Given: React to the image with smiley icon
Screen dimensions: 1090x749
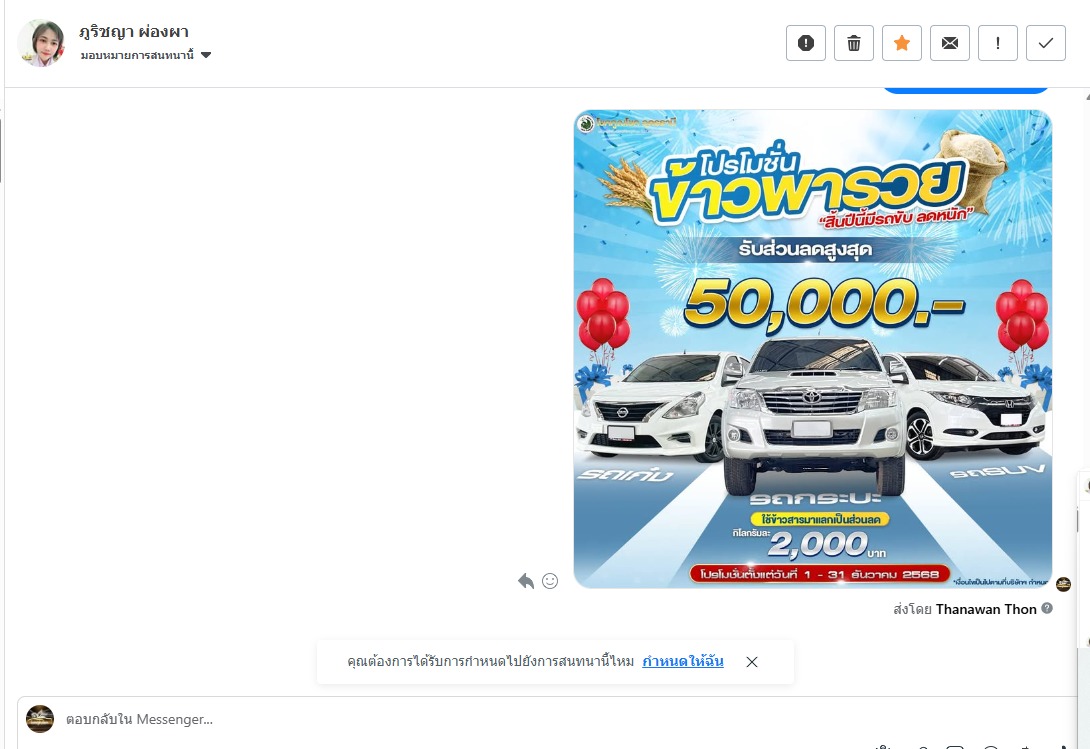Looking at the screenshot, I should point(550,581).
